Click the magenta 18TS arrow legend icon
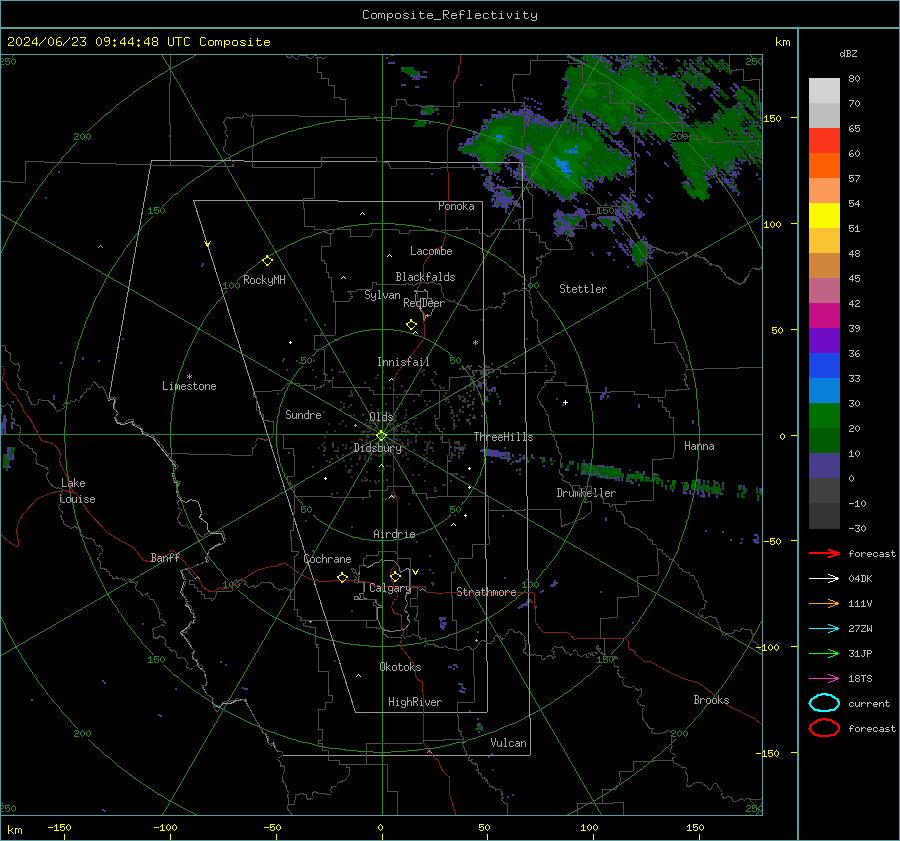This screenshot has width=900, height=841. [824, 679]
